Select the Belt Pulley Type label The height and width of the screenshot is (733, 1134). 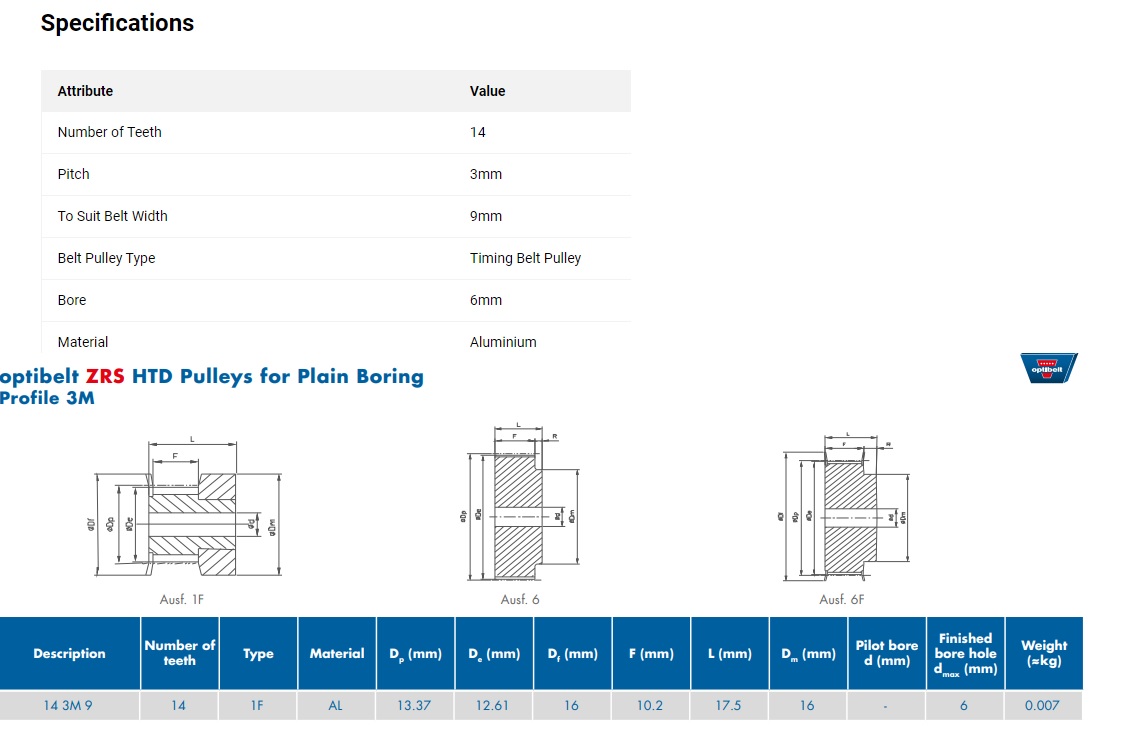point(106,258)
